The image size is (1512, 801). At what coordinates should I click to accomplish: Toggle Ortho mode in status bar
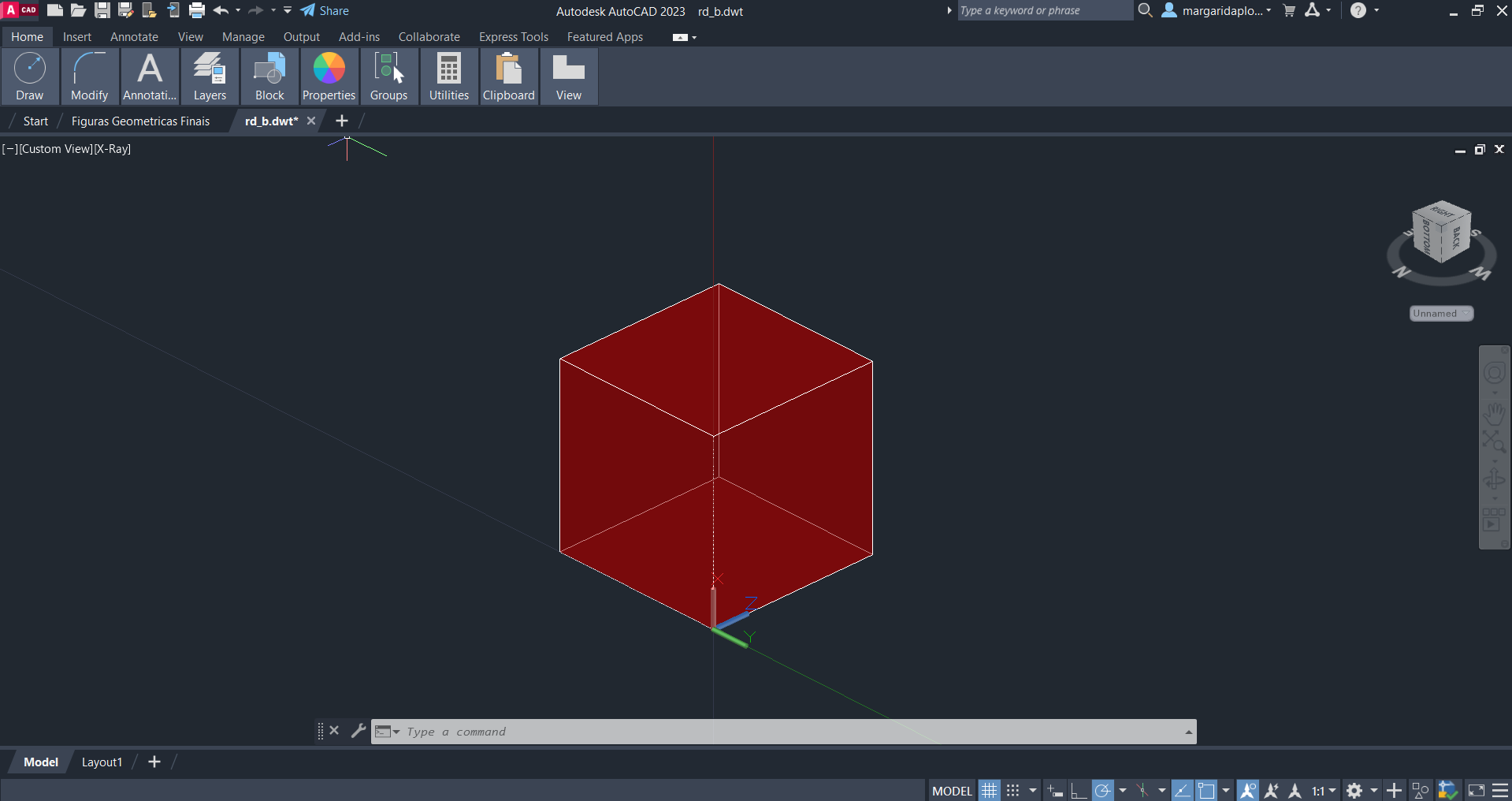coord(1078,791)
